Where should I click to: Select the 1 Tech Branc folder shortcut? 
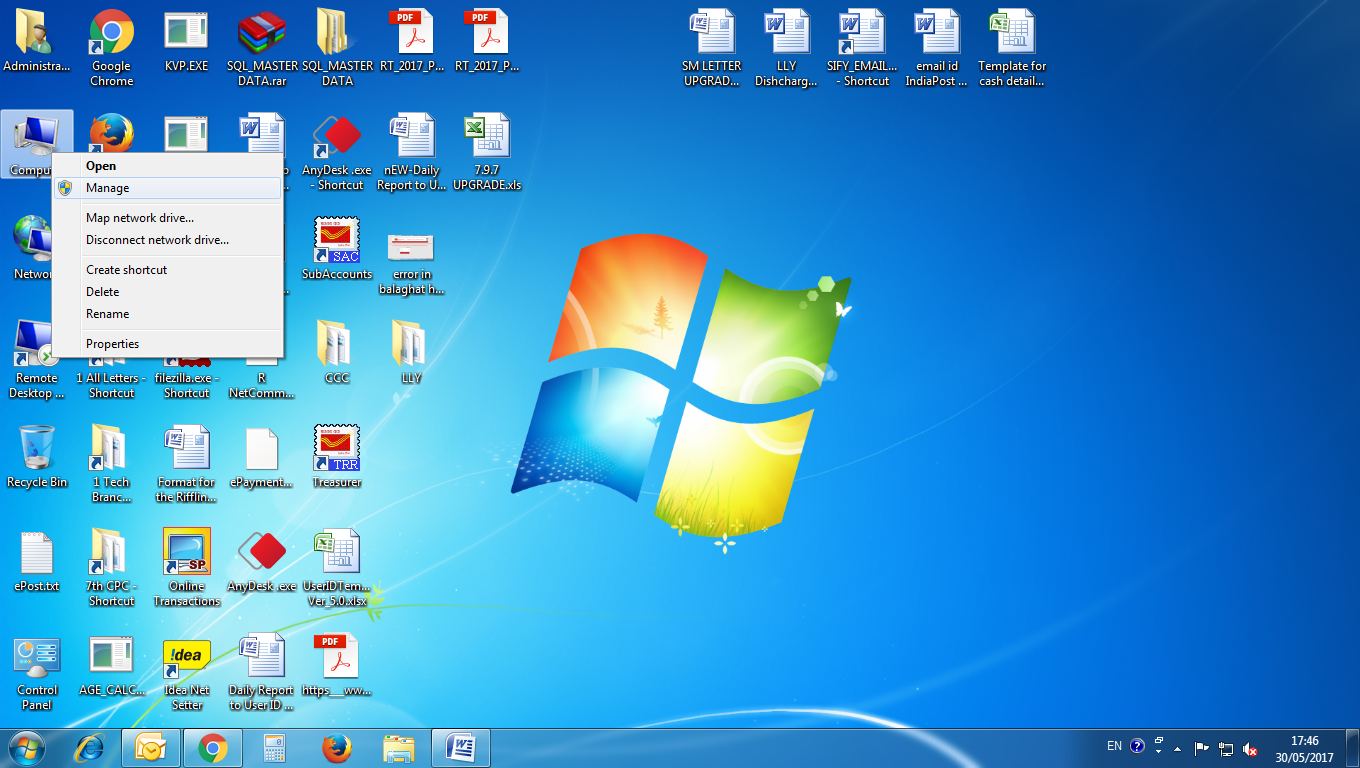tap(112, 464)
